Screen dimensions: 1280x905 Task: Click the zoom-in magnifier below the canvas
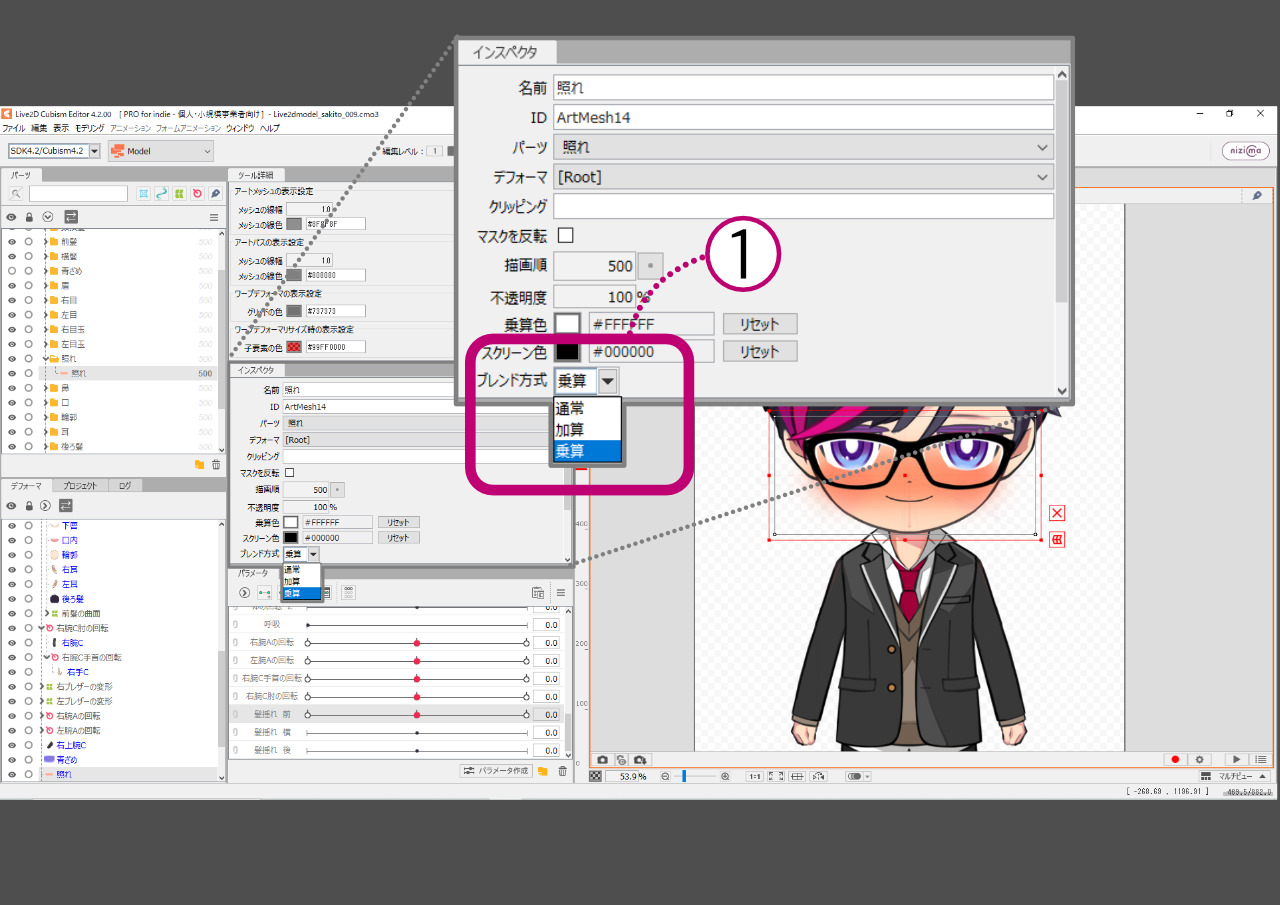pyautogui.click(x=725, y=776)
